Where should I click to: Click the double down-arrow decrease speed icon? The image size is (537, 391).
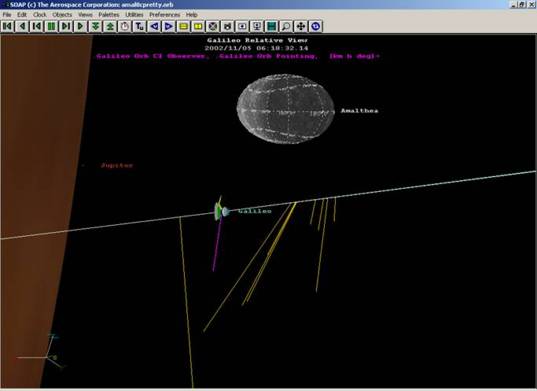[x=95, y=26]
